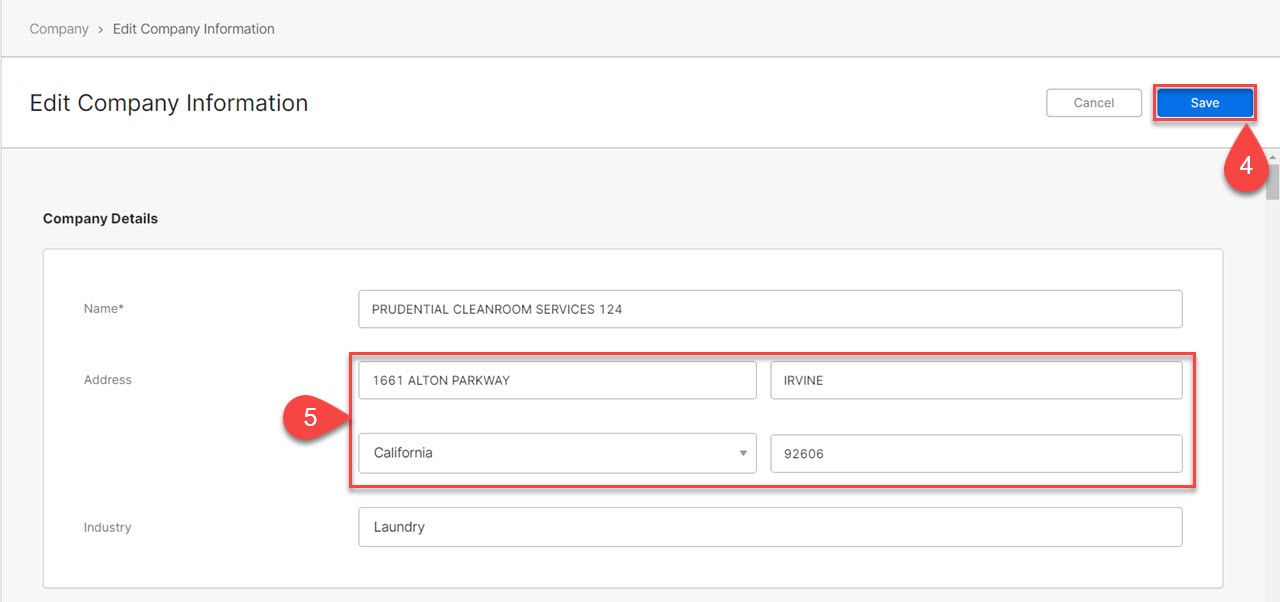1280x602 pixels.
Task: Click the zip code field 92606
Action: [976, 453]
